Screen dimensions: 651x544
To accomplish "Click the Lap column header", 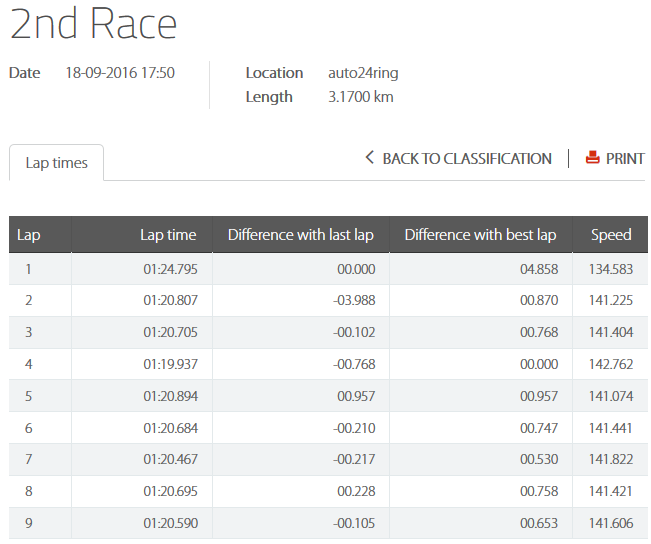I will (29, 235).
